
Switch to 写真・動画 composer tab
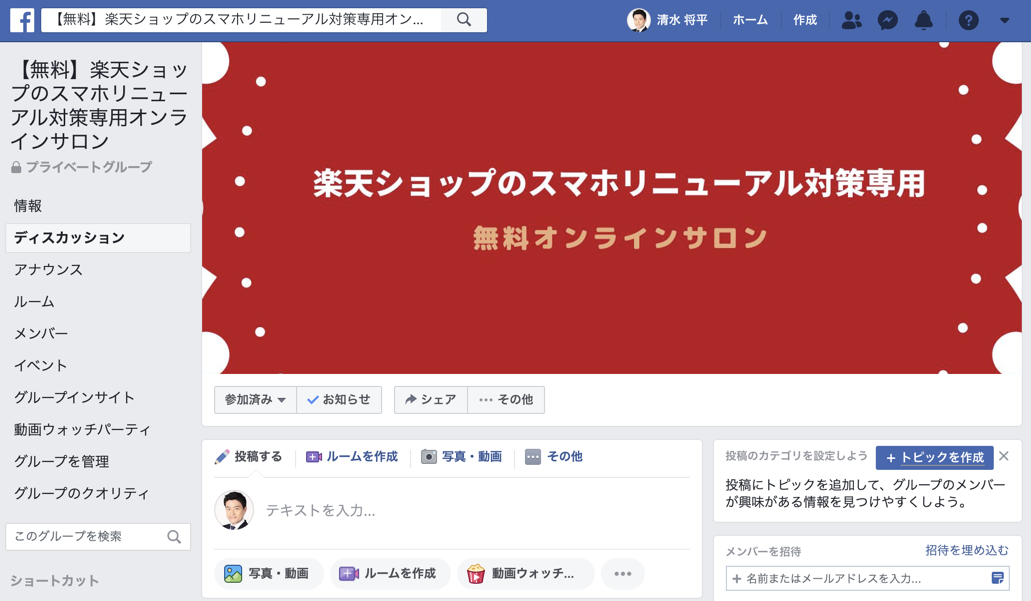[x=462, y=456]
